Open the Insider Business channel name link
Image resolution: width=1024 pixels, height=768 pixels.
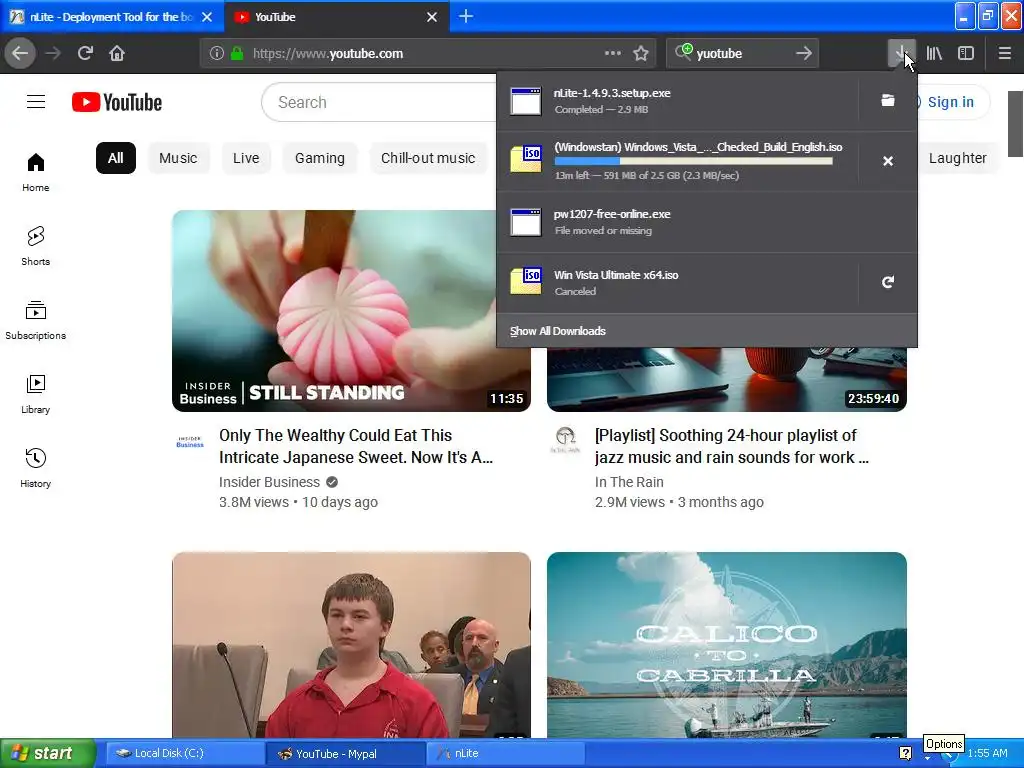pyautogui.click(x=269, y=482)
